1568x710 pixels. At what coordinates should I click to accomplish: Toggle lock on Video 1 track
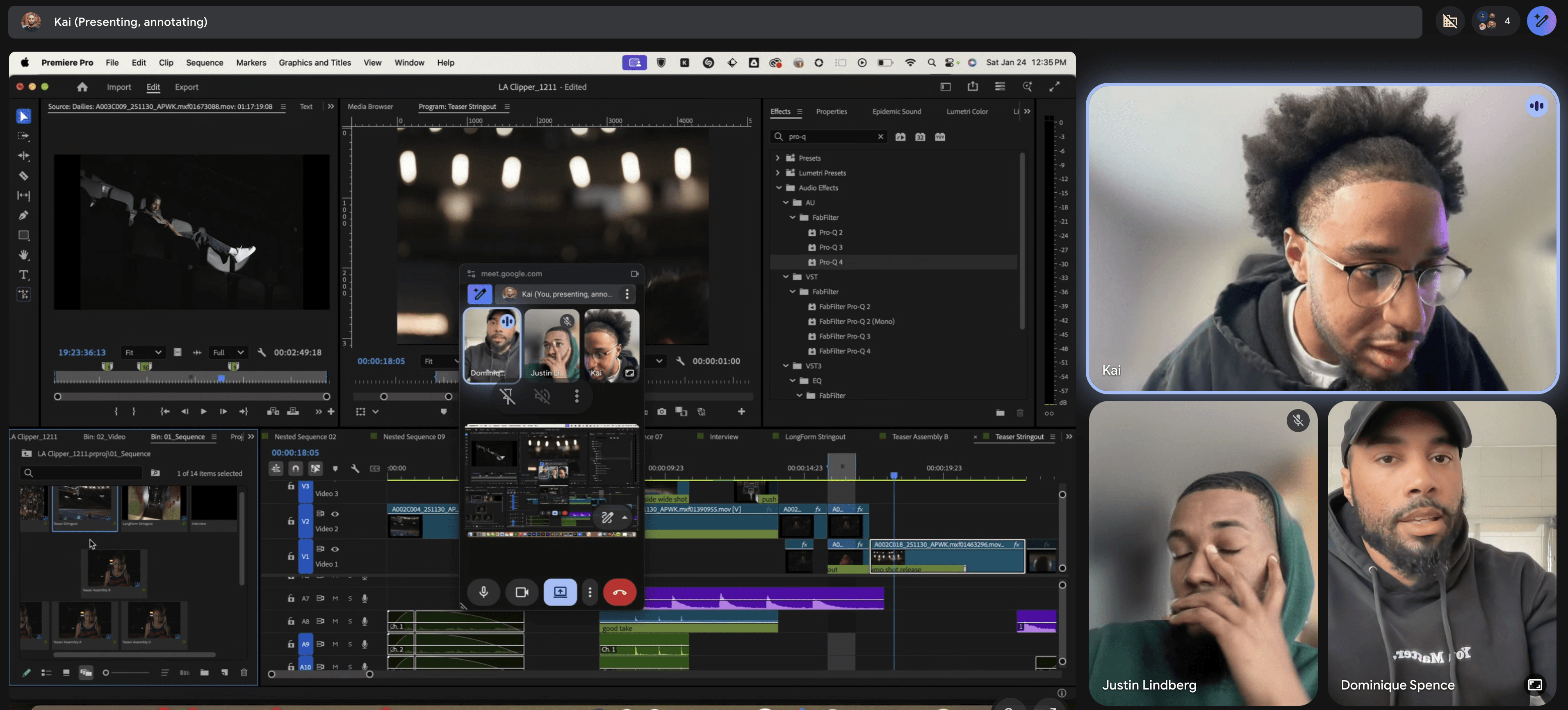[x=291, y=556]
